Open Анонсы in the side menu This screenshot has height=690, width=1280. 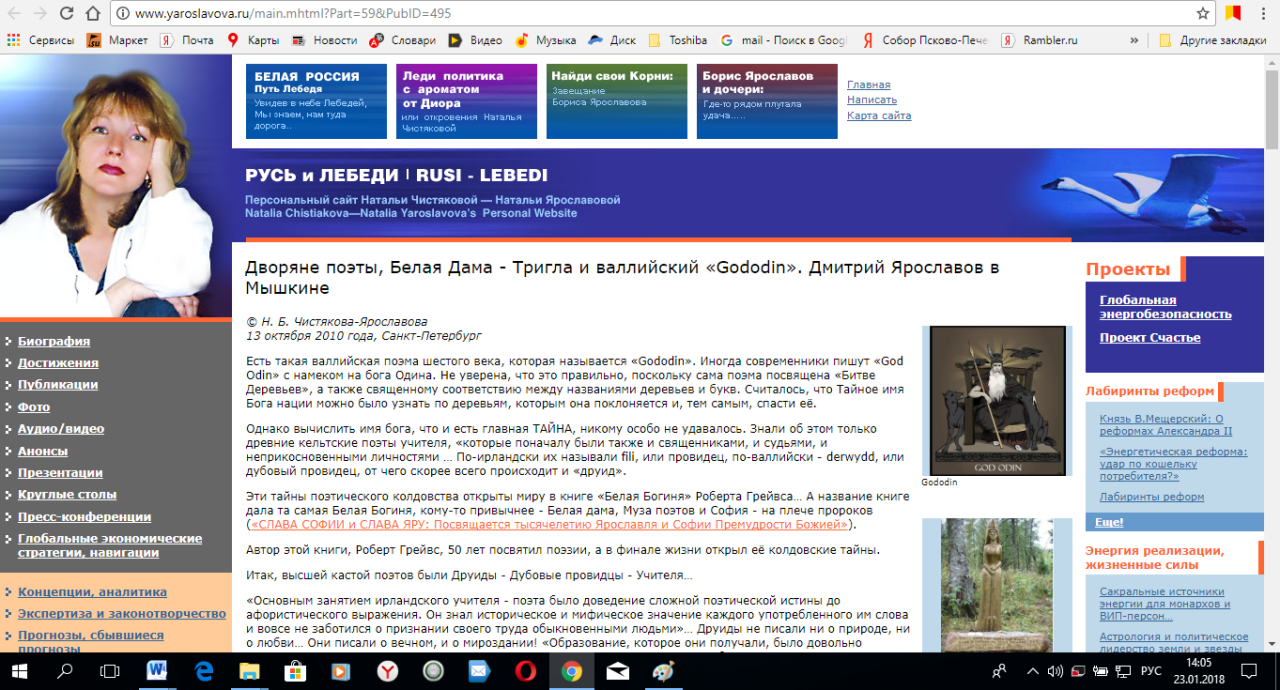coord(43,451)
